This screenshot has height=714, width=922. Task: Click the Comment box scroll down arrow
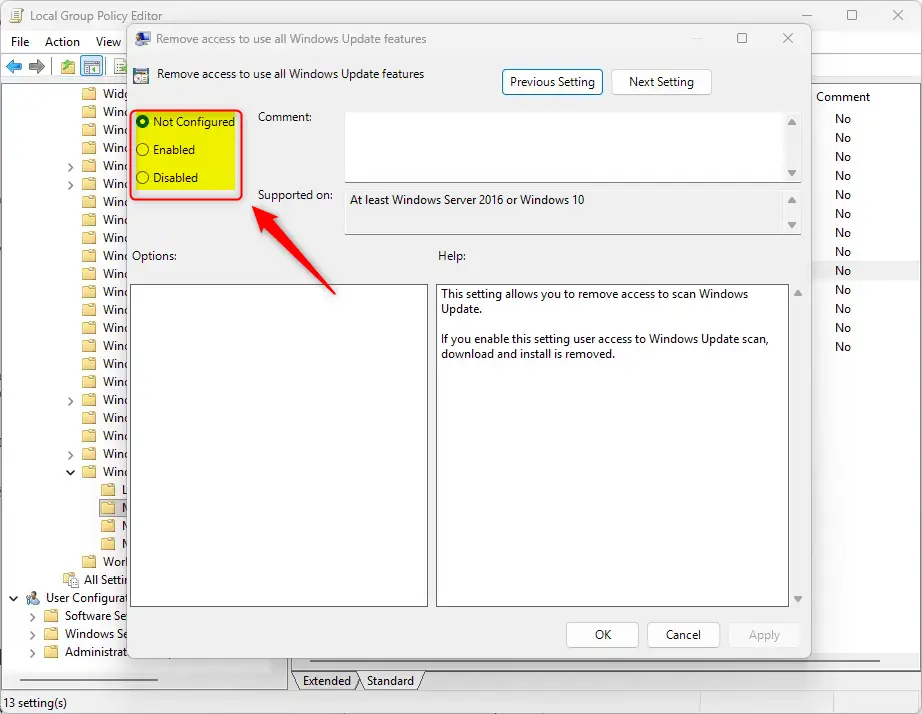(792, 173)
